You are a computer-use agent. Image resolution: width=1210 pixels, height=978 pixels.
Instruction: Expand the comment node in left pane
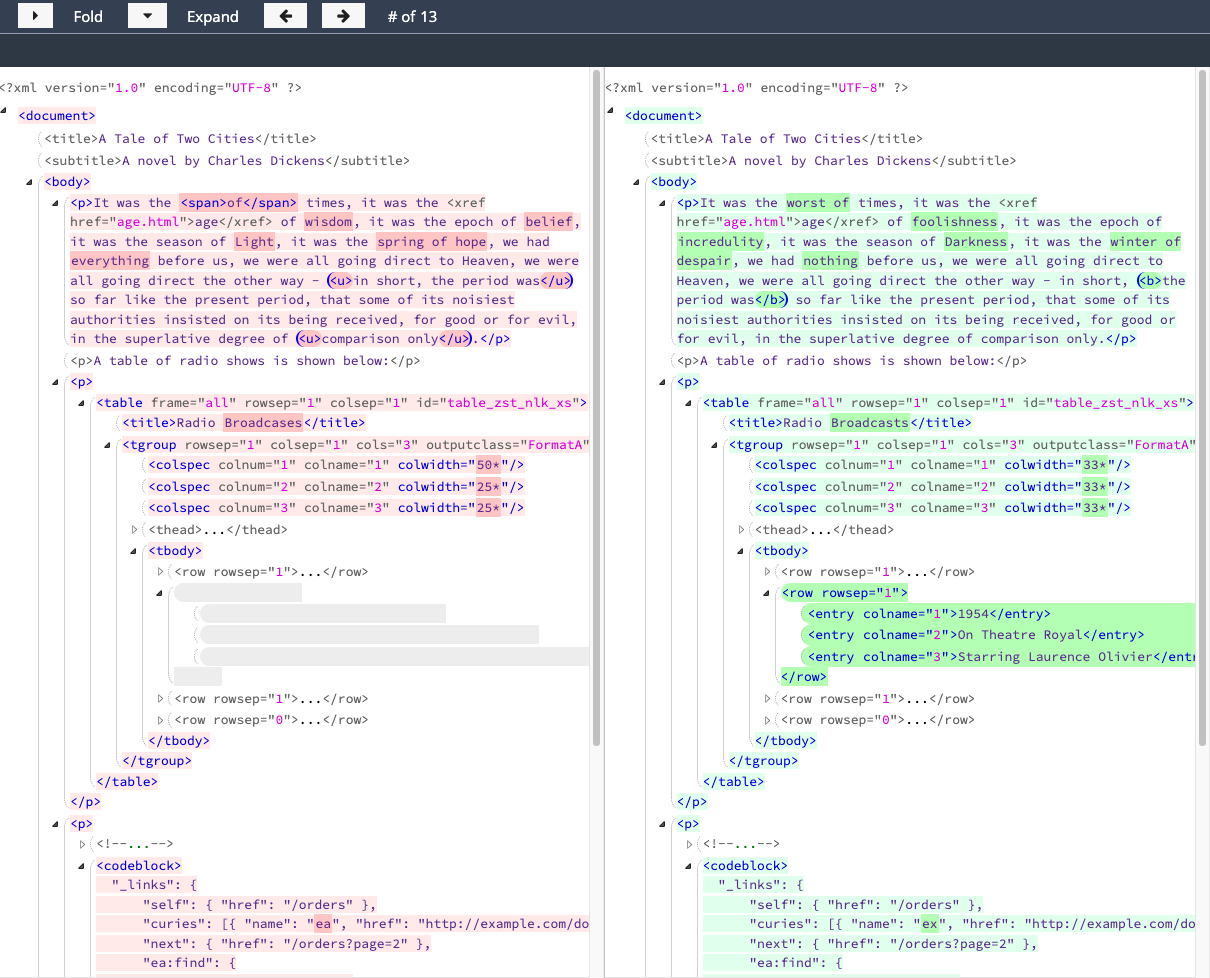pyautogui.click(x=83, y=844)
